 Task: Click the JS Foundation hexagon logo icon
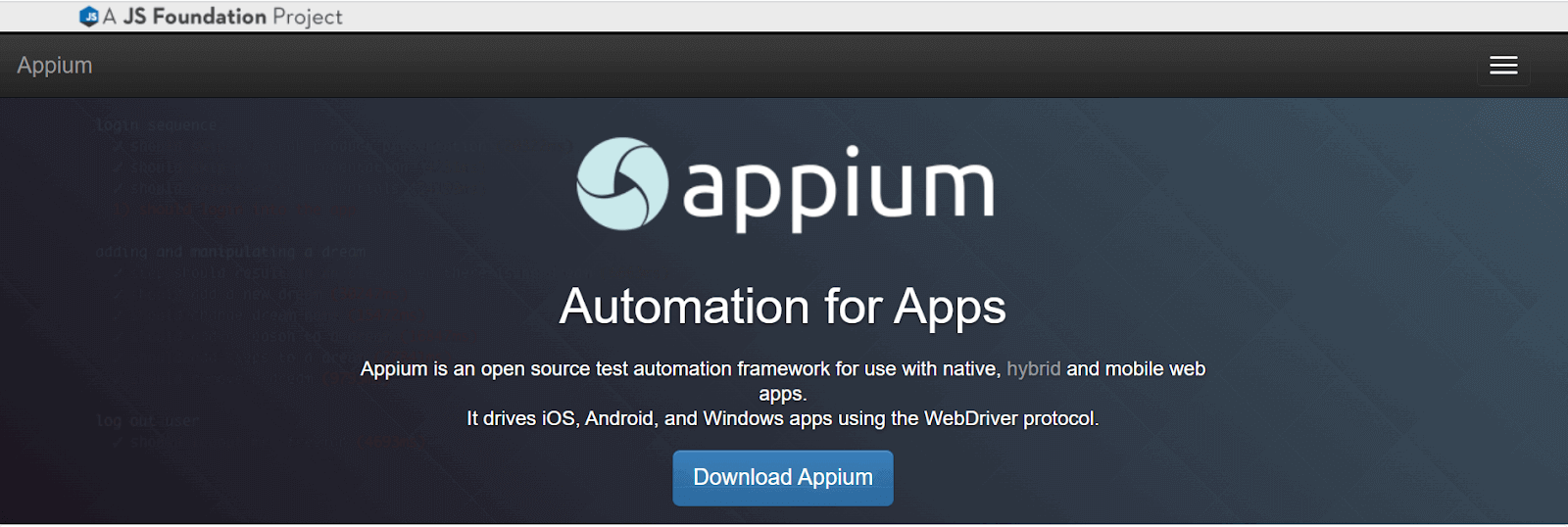click(x=89, y=17)
